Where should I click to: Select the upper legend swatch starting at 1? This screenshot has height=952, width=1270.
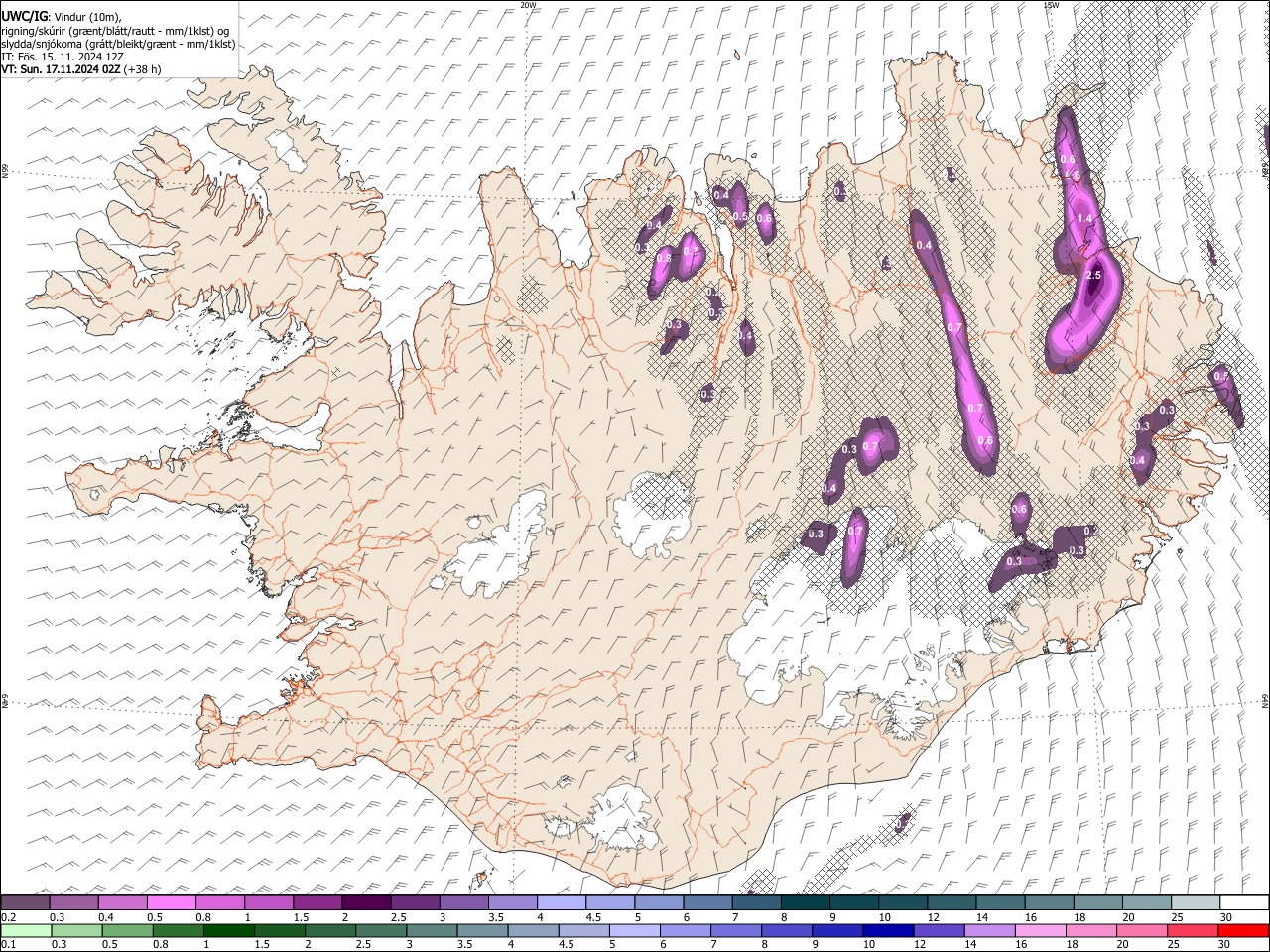point(269,902)
